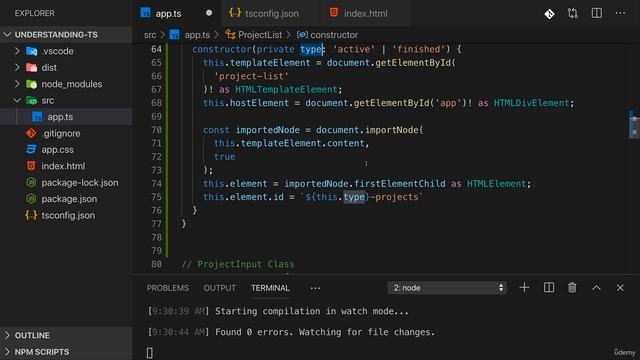Click the package.json node icon
Image resolution: width=640 pixels, height=360 pixels.
(x=31, y=199)
